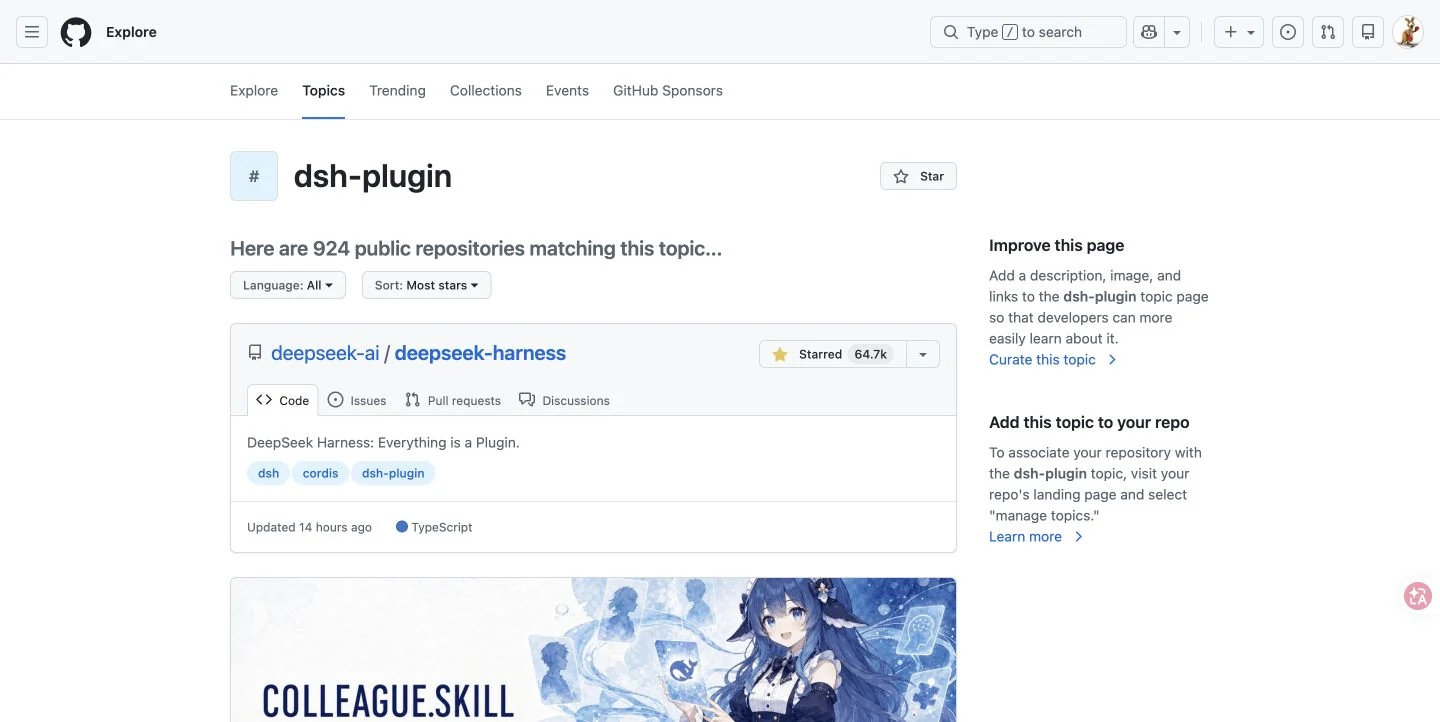Open the Issues icon in header
This screenshot has width=1440, height=722.
1288,32
